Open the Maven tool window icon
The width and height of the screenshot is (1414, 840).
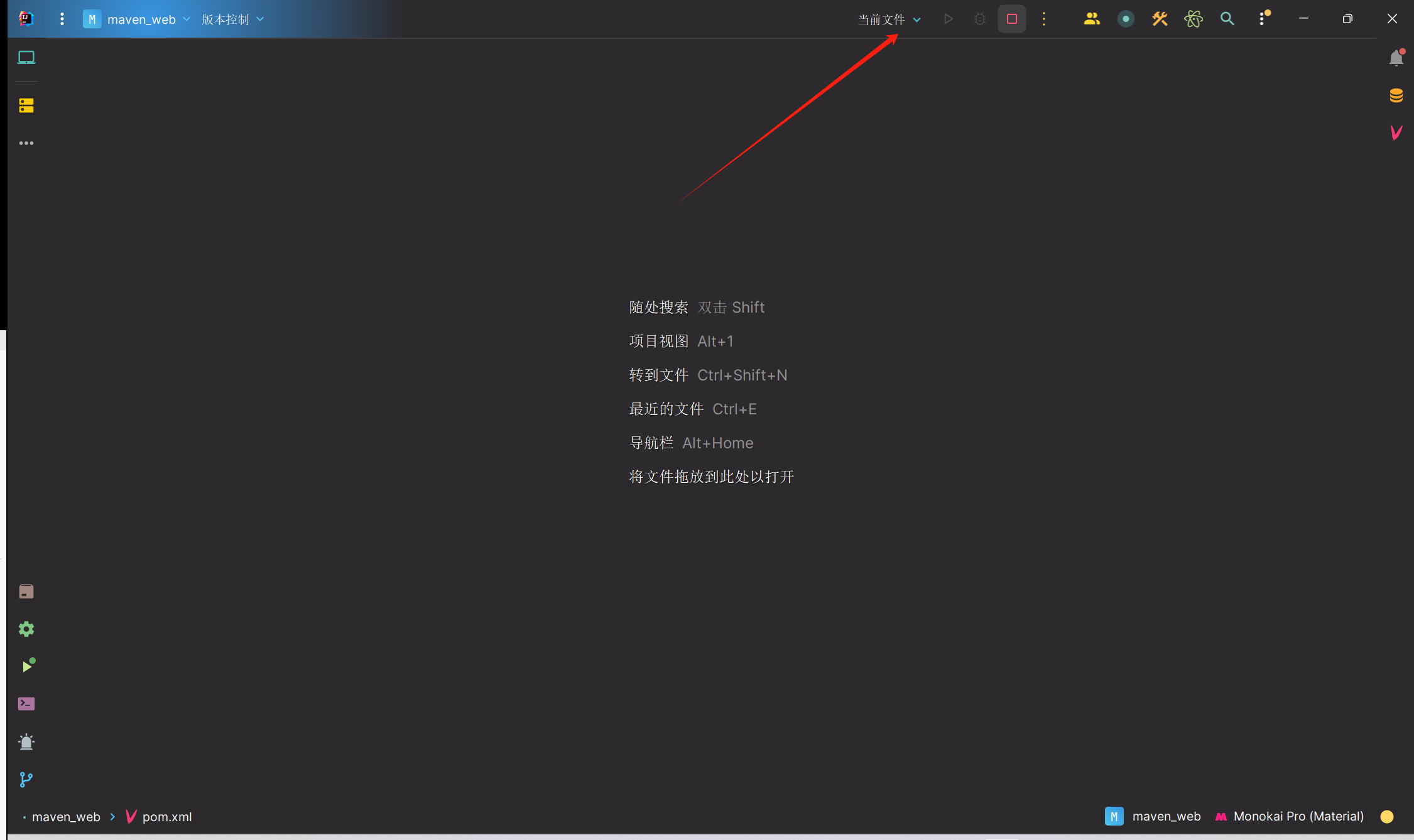point(1396,132)
